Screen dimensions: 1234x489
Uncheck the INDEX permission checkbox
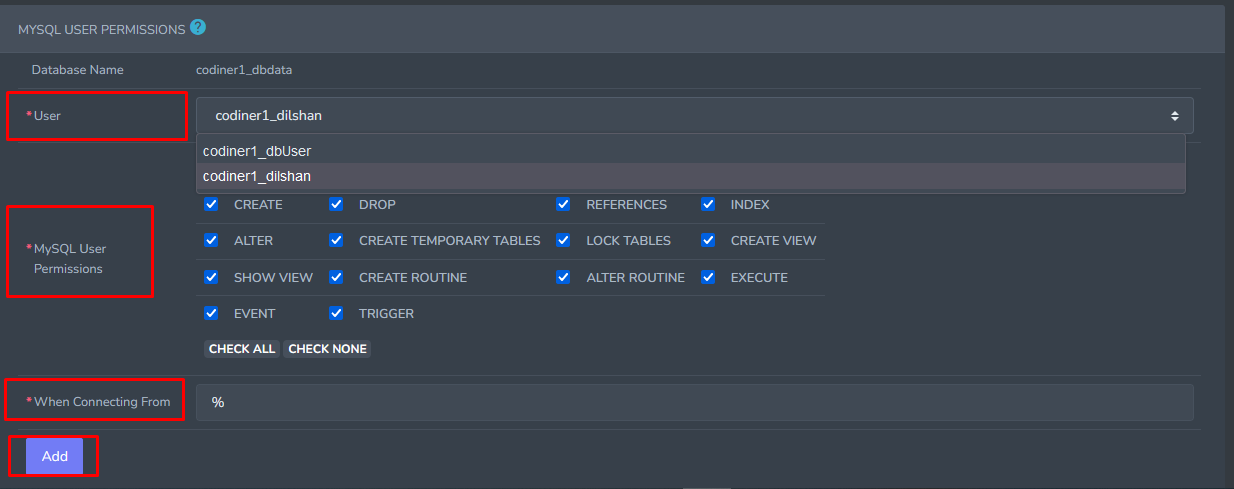click(709, 204)
